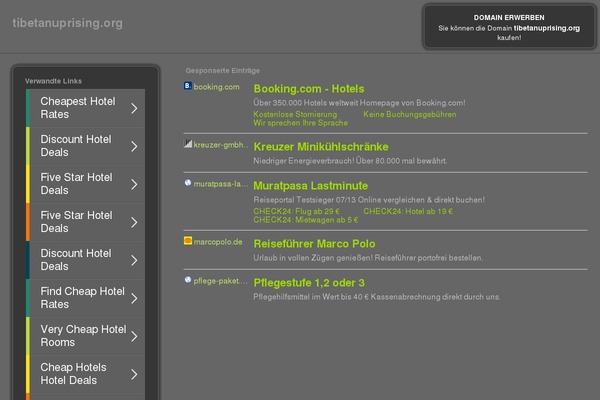Screen dimensions: 600x400
Task: Click the Urlaub in vollen Zügen description
Action: [368, 258]
